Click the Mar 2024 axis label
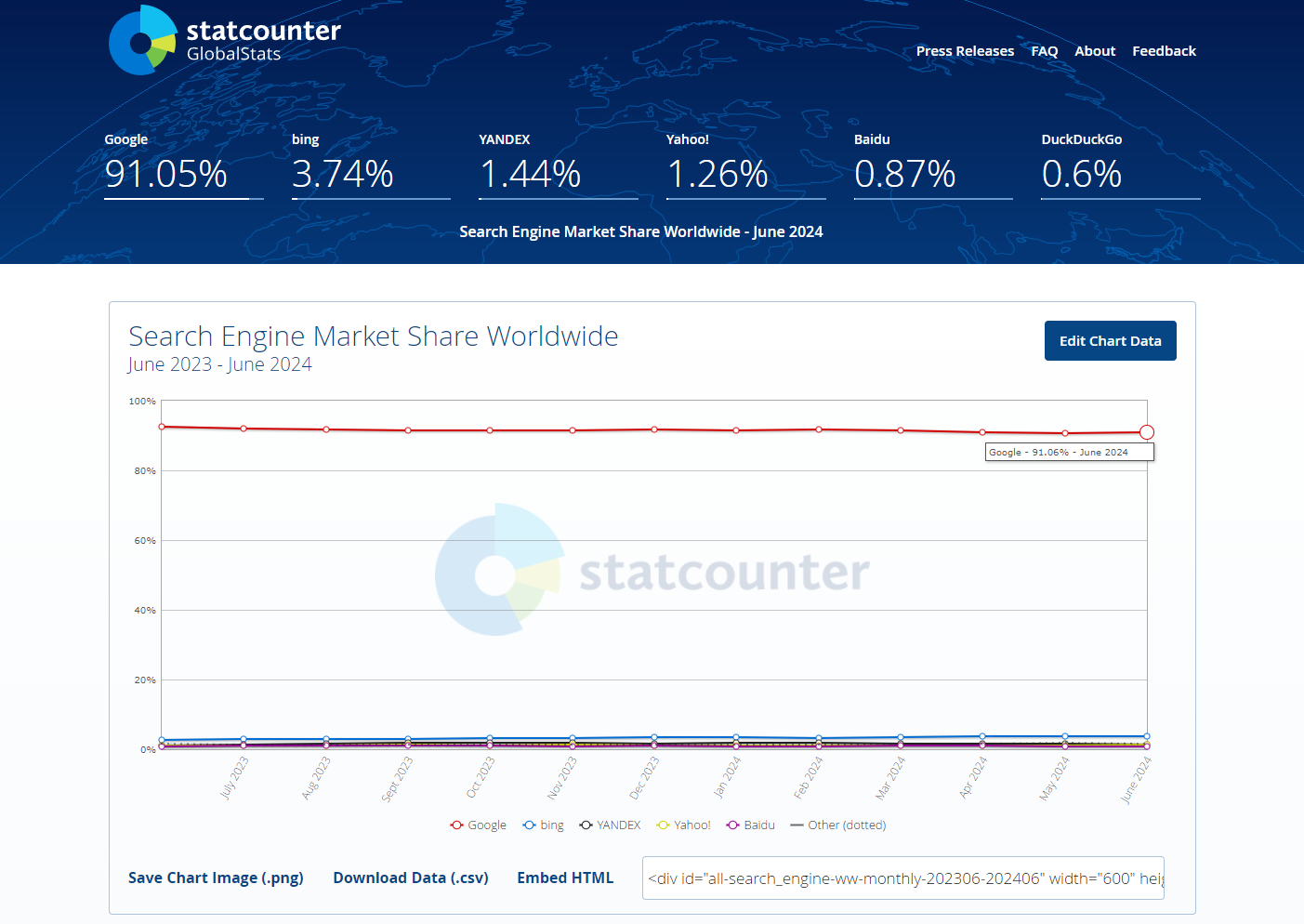 tap(890, 778)
